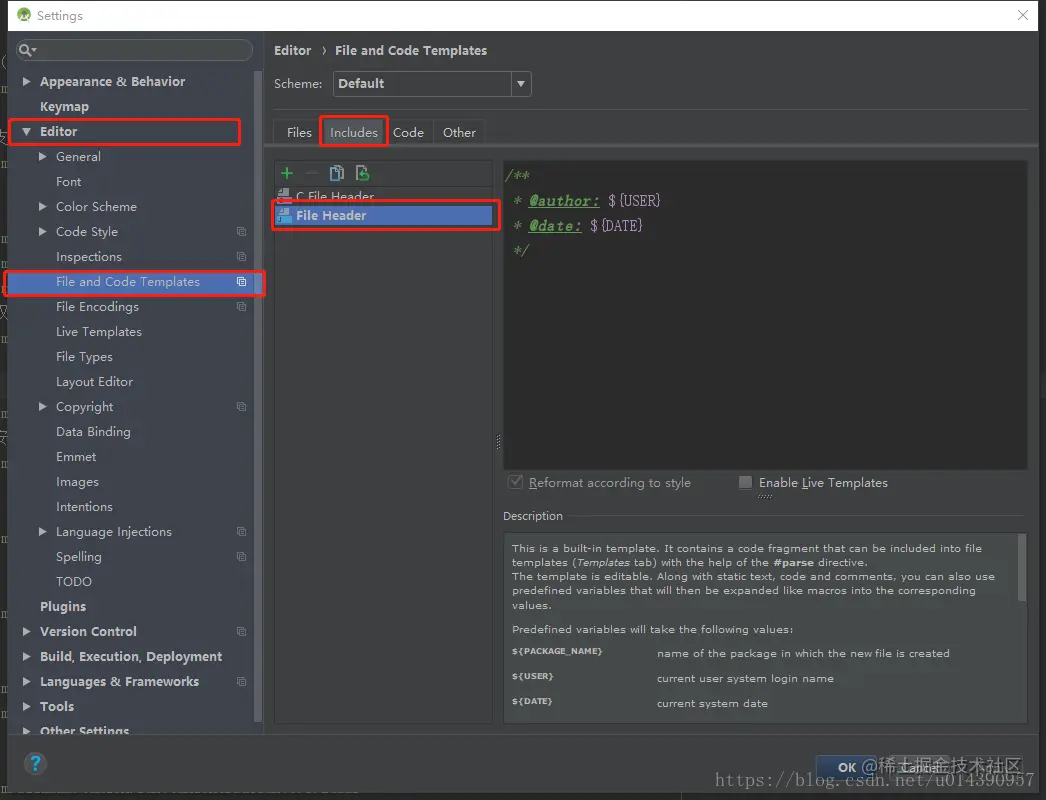
Task: Open Spelling settings
Action: pos(79,556)
